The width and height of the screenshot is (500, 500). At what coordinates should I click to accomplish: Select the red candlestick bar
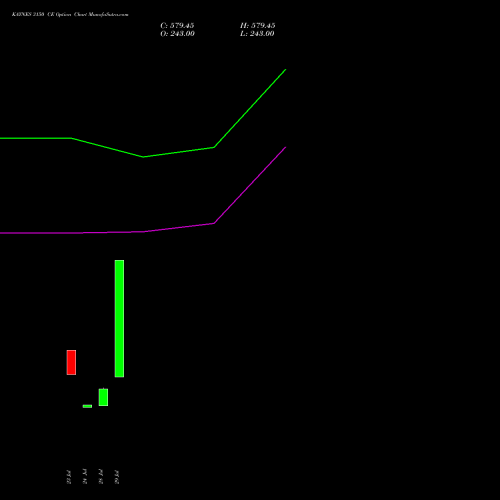coord(71,362)
